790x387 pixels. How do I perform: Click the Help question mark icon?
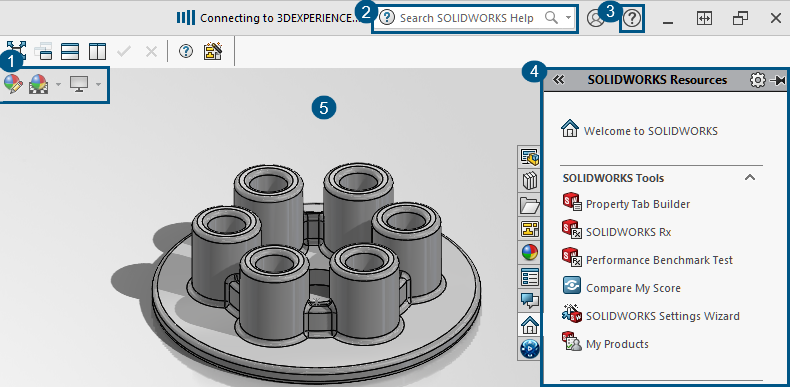632,19
